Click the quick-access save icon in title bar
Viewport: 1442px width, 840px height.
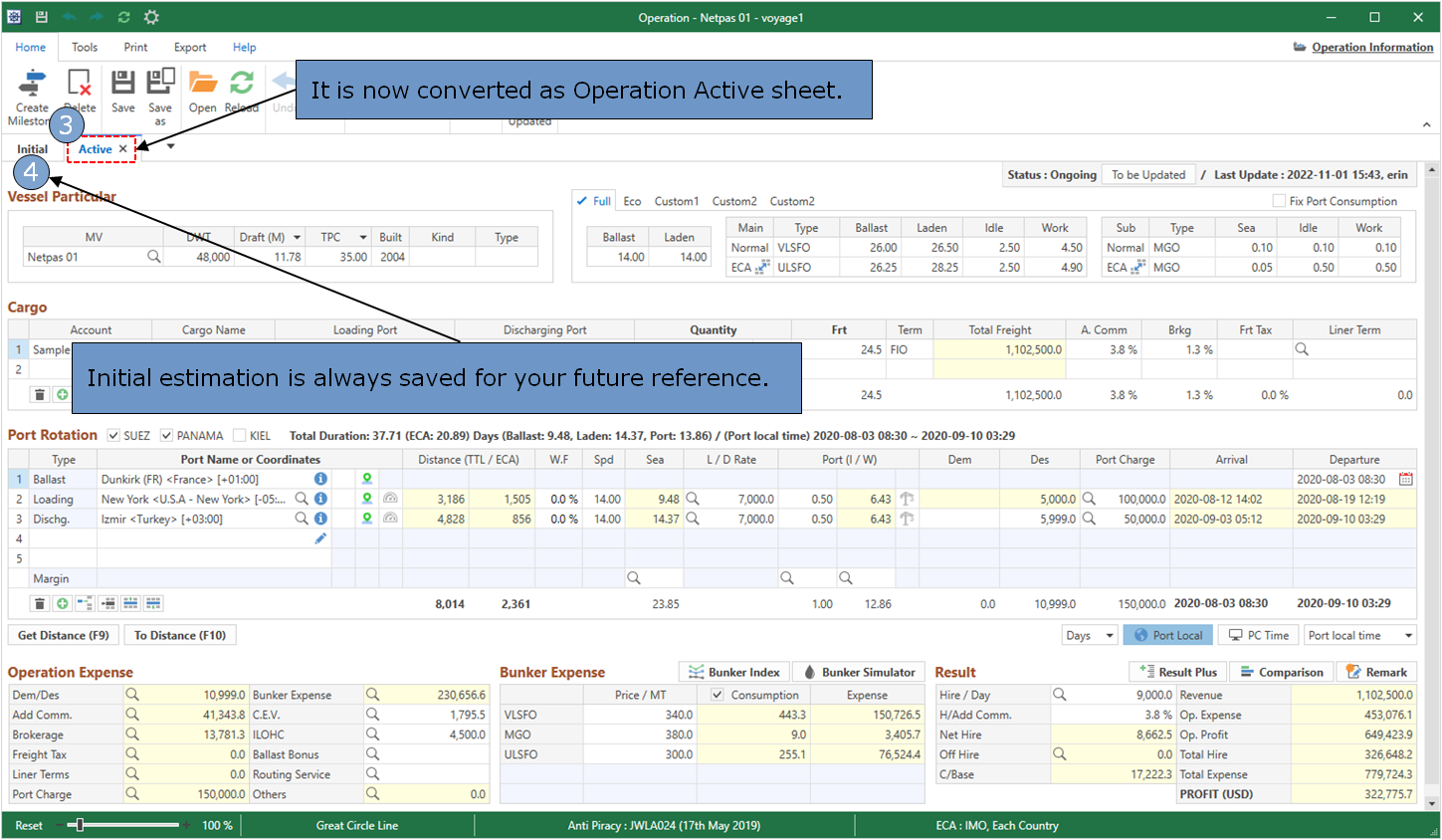[41, 17]
